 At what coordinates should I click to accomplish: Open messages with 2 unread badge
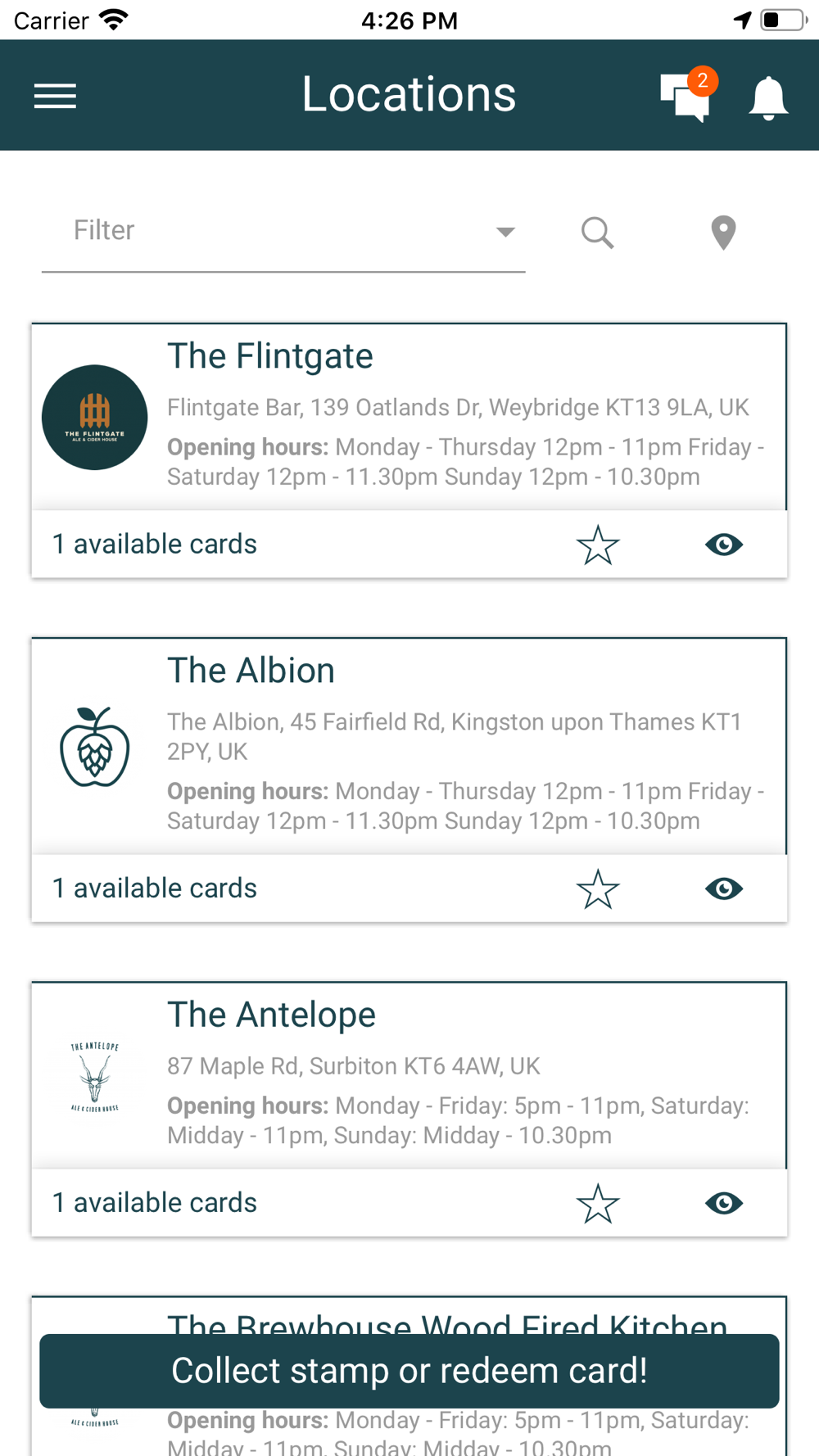coord(688,95)
